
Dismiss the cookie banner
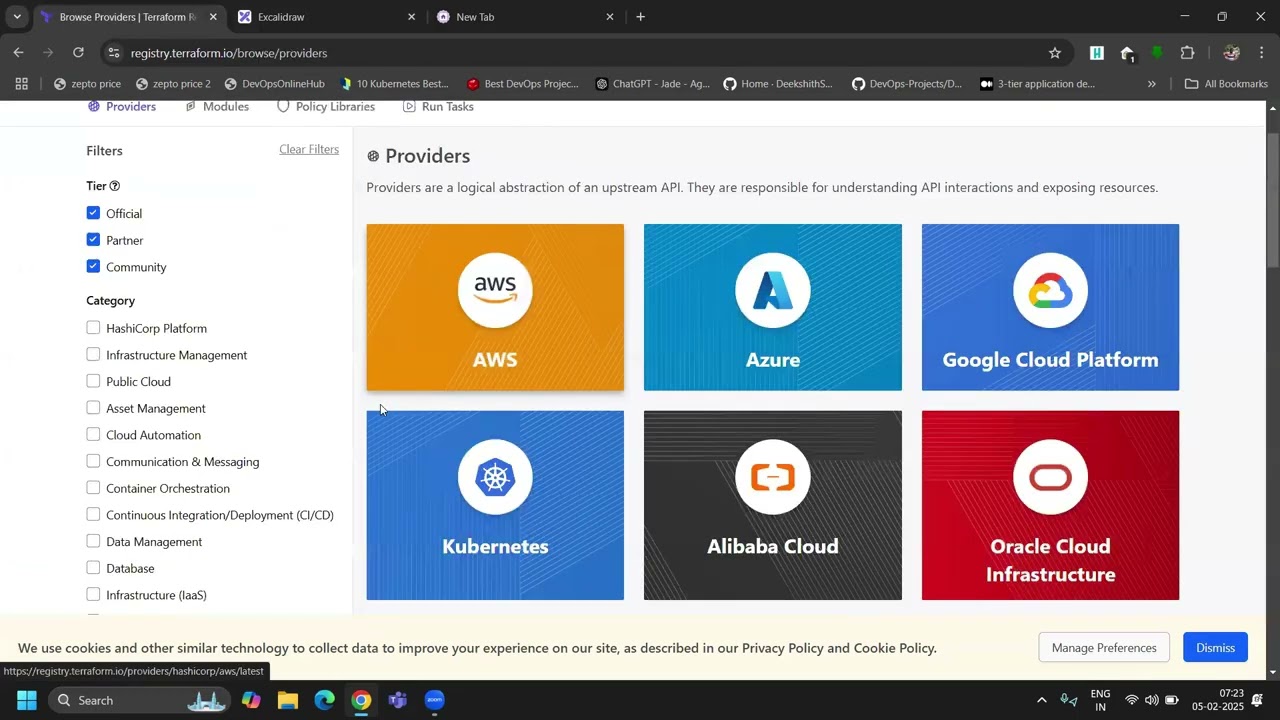[x=1215, y=648]
